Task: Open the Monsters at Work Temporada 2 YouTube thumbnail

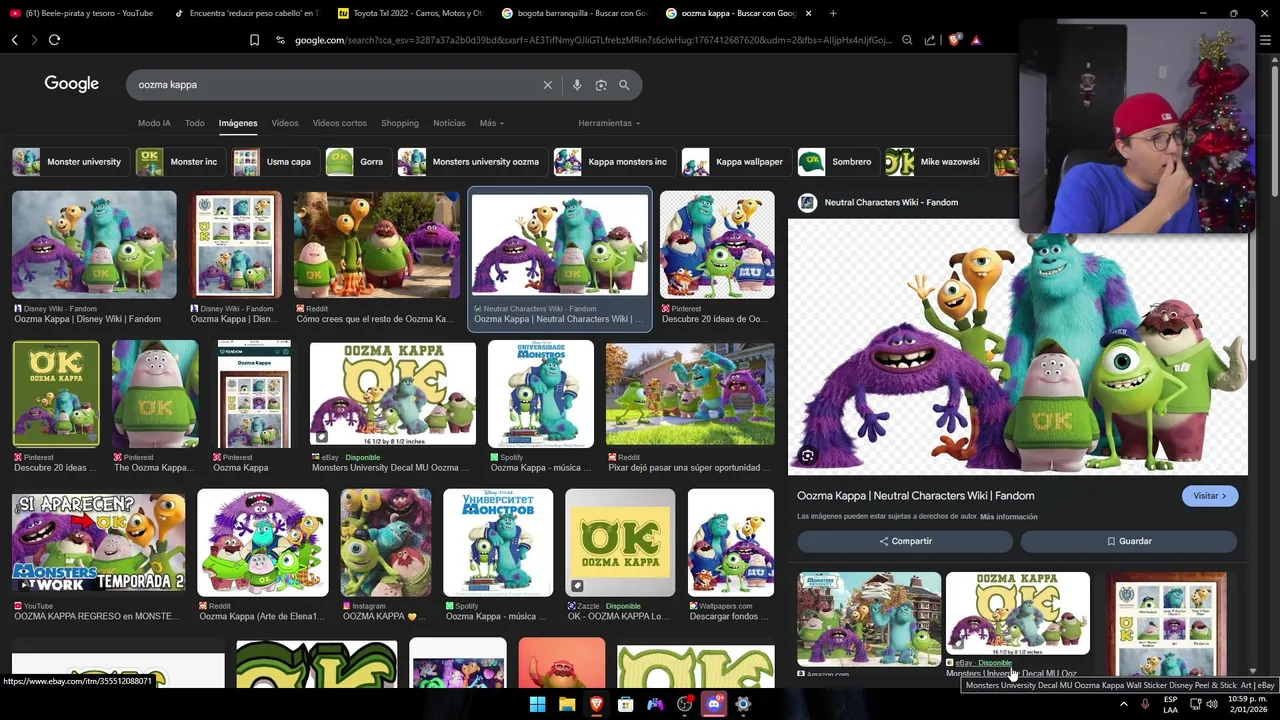Action: (98, 542)
